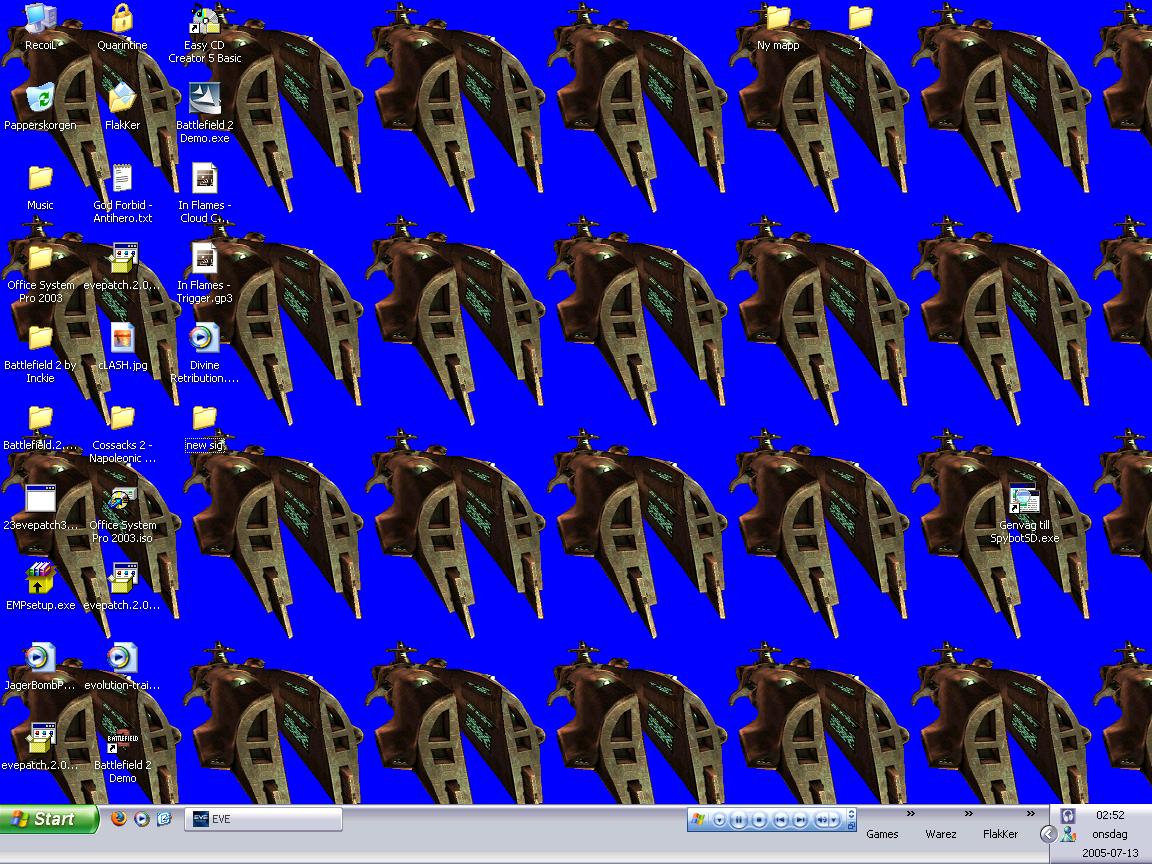Open the Music folder
This screenshot has width=1152, height=864.
(40, 179)
